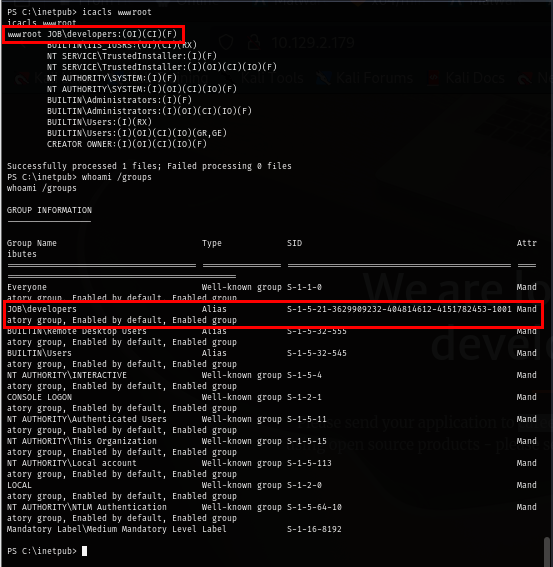Click SID 'S-1-5-11'
This screenshot has width=553, height=567.
(307, 419)
